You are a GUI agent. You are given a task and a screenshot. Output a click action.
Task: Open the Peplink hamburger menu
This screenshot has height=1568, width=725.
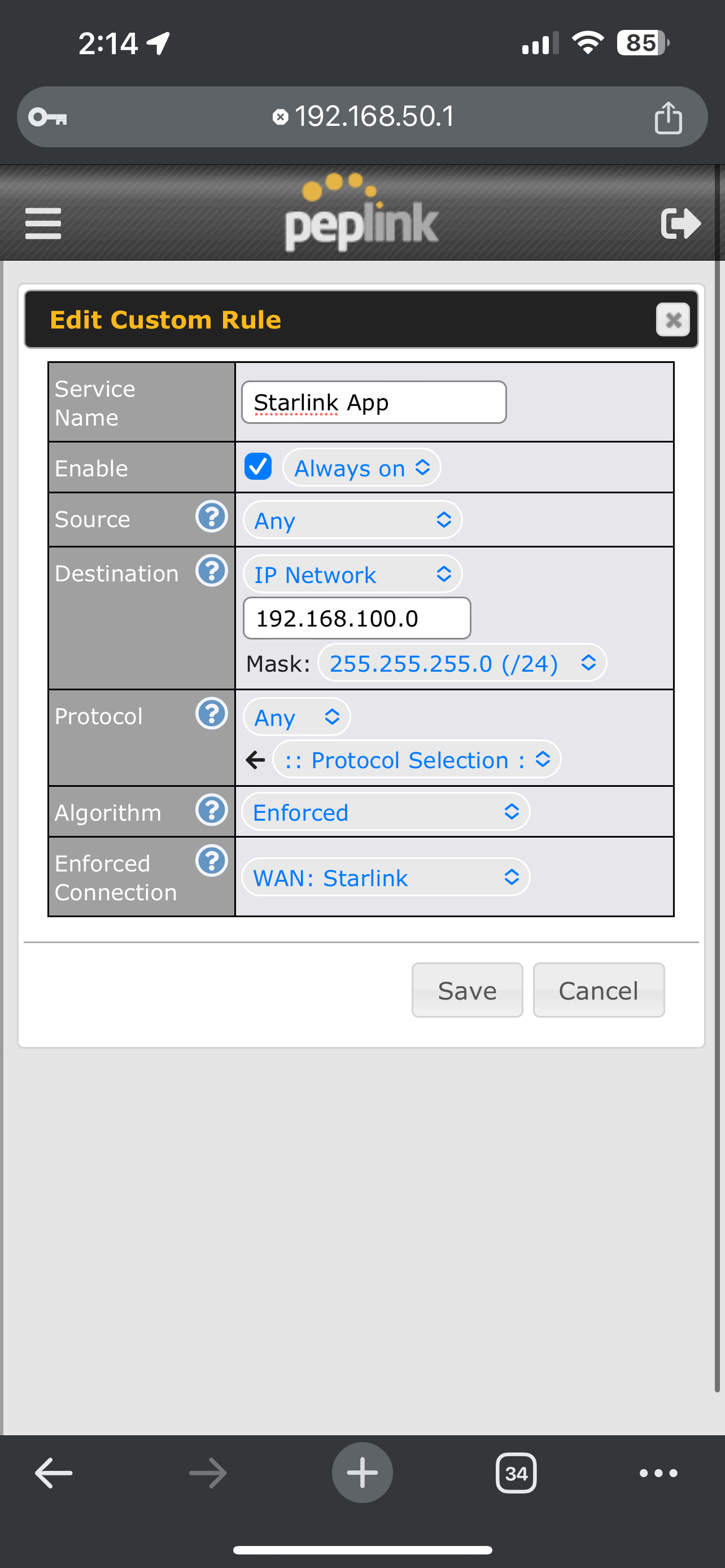point(43,224)
